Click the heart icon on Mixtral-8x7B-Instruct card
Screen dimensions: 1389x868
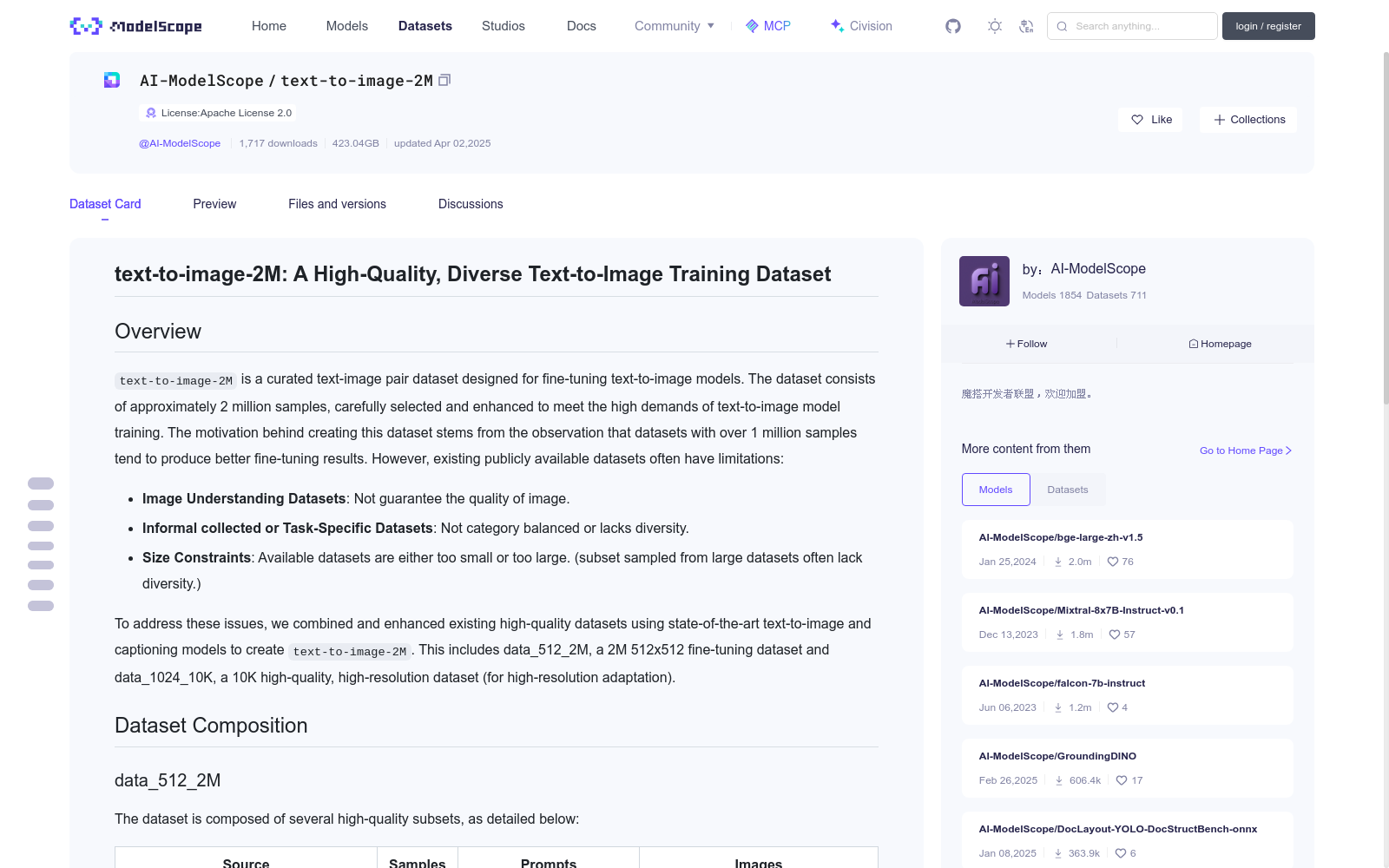point(1115,635)
